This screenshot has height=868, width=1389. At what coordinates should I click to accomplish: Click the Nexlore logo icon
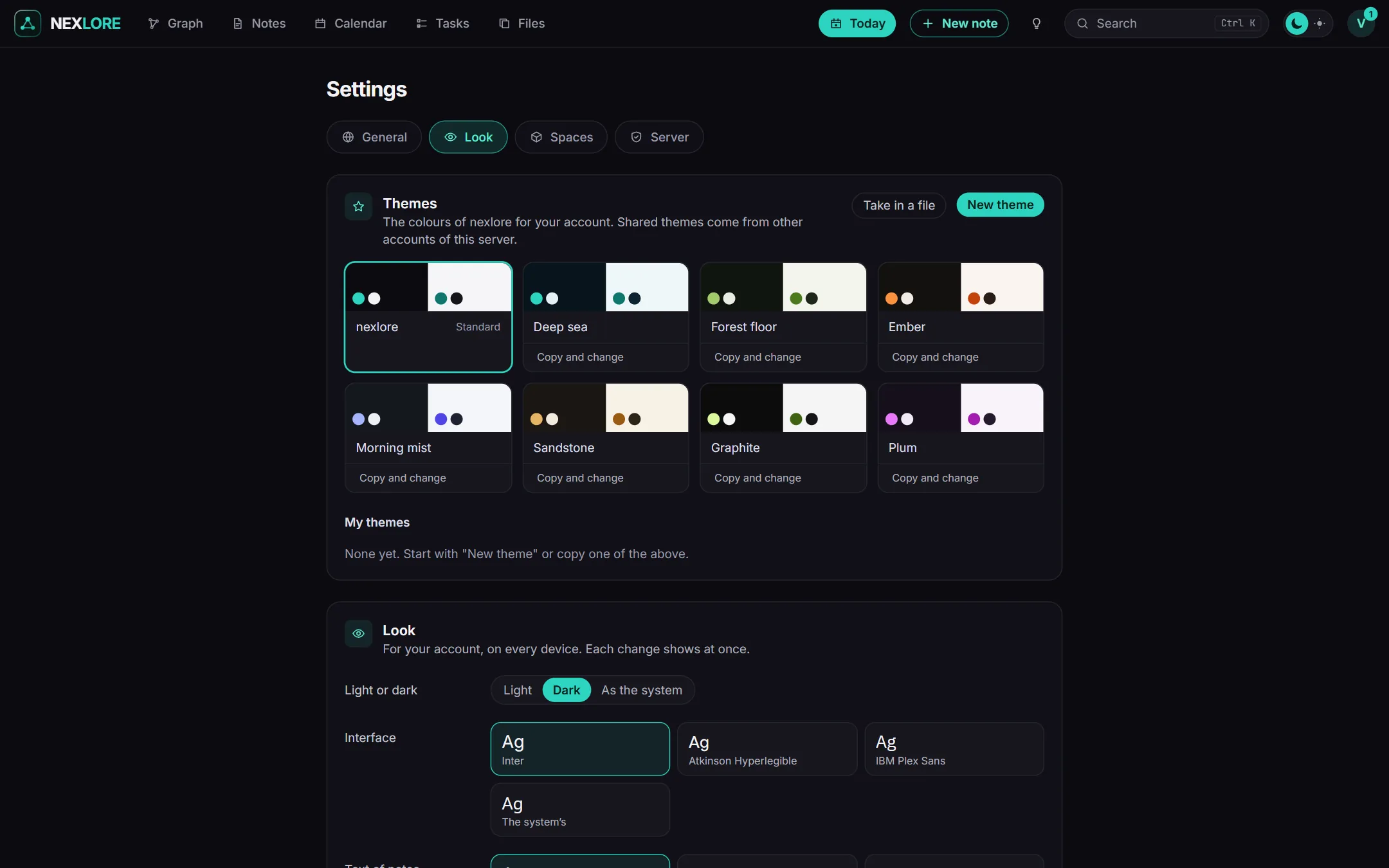tap(28, 24)
